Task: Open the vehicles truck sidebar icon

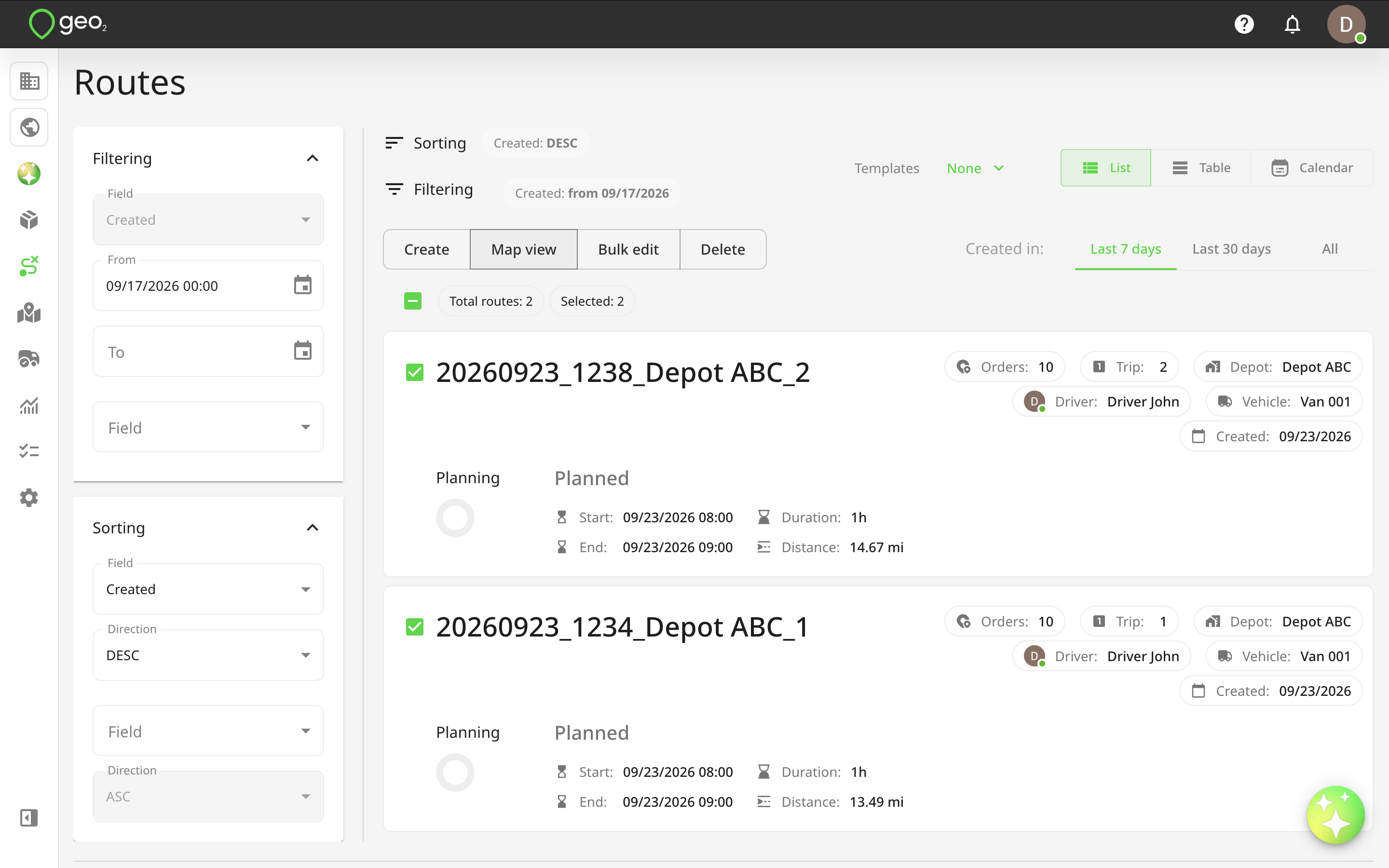Action: pyautogui.click(x=29, y=359)
